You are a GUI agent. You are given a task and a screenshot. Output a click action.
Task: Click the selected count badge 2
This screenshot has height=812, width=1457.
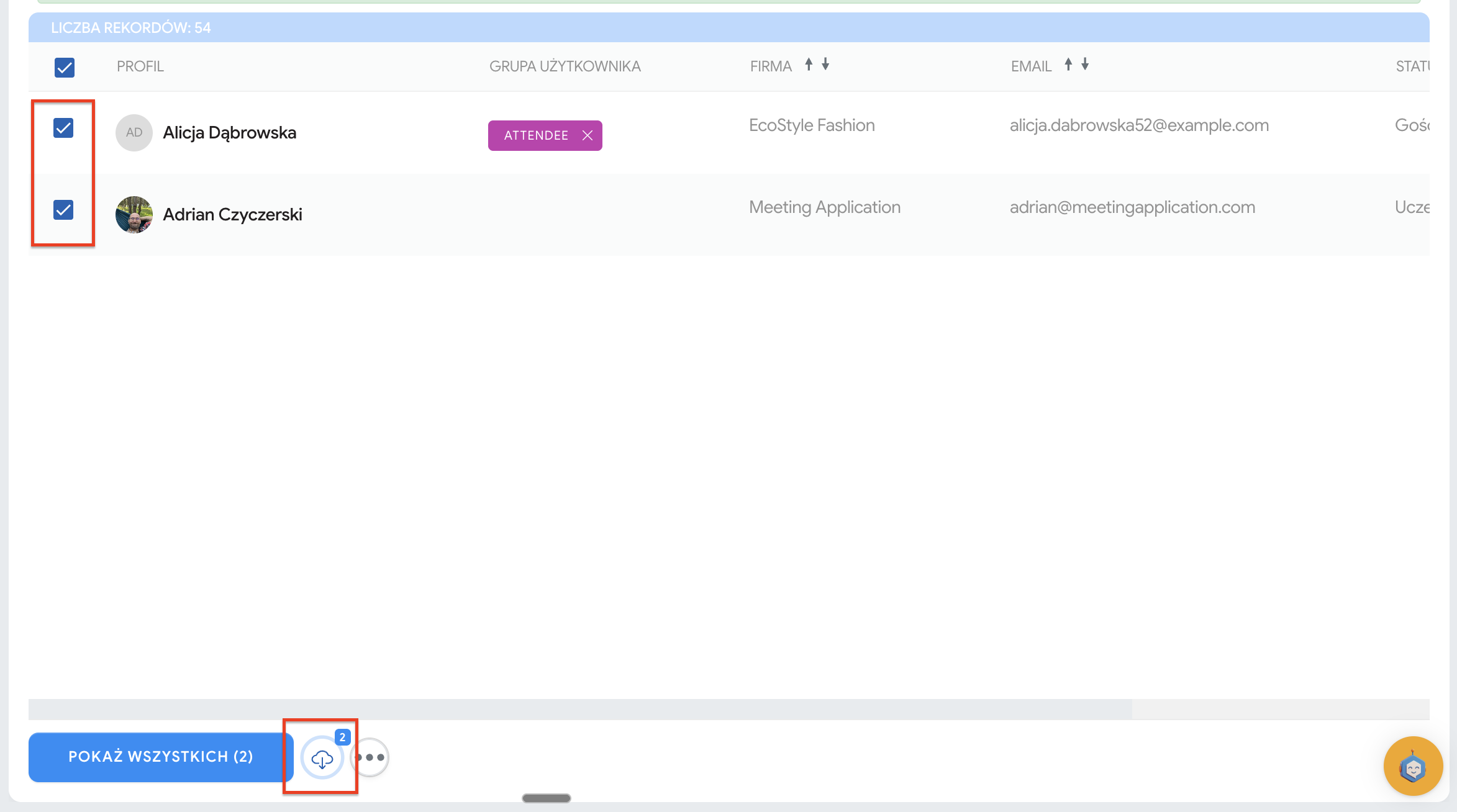pyautogui.click(x=342, y=738)
